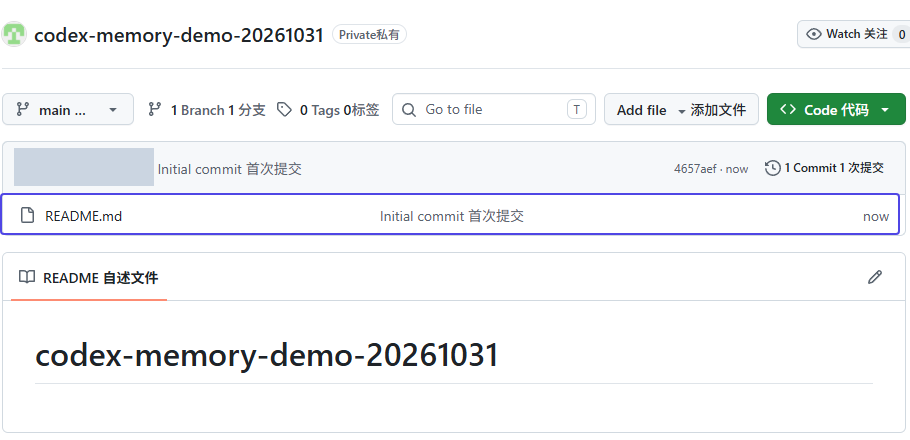Screen dimensions: 910x440
Task: Open the latest commit message Initial commit
Action: point(230,169)
